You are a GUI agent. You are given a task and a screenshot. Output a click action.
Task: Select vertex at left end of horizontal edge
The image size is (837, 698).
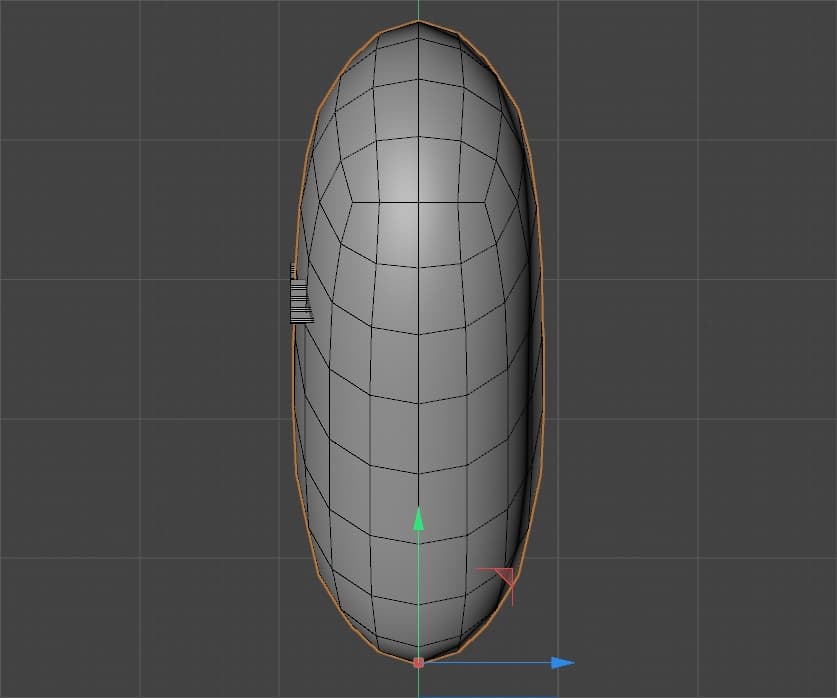(x=351, y=202)
